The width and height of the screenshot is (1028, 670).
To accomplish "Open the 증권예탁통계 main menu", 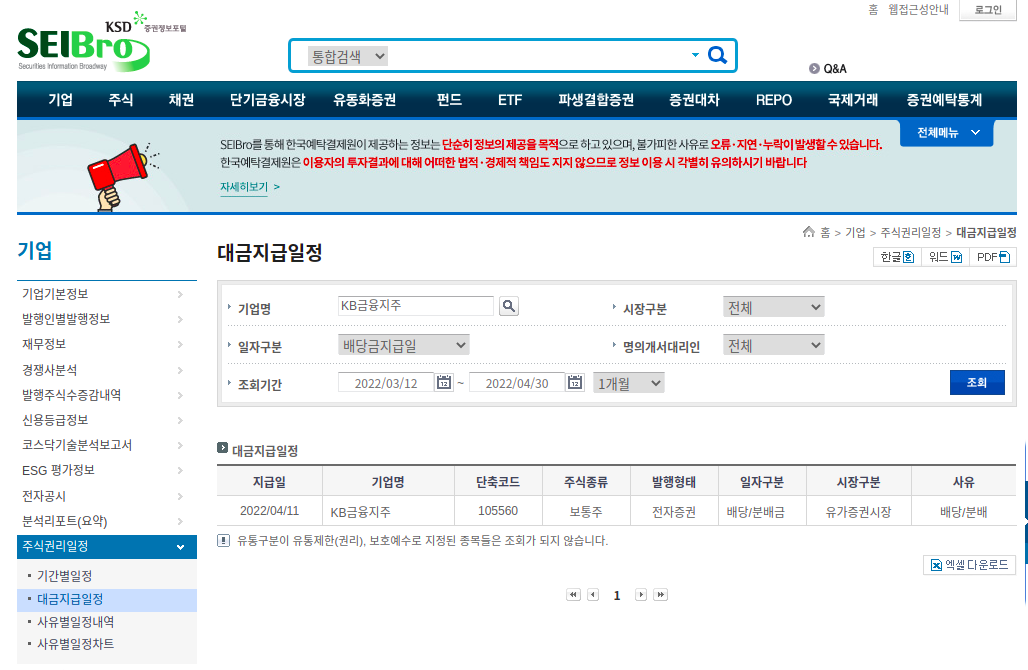I will pyautogui.click(x=944, y=100).
